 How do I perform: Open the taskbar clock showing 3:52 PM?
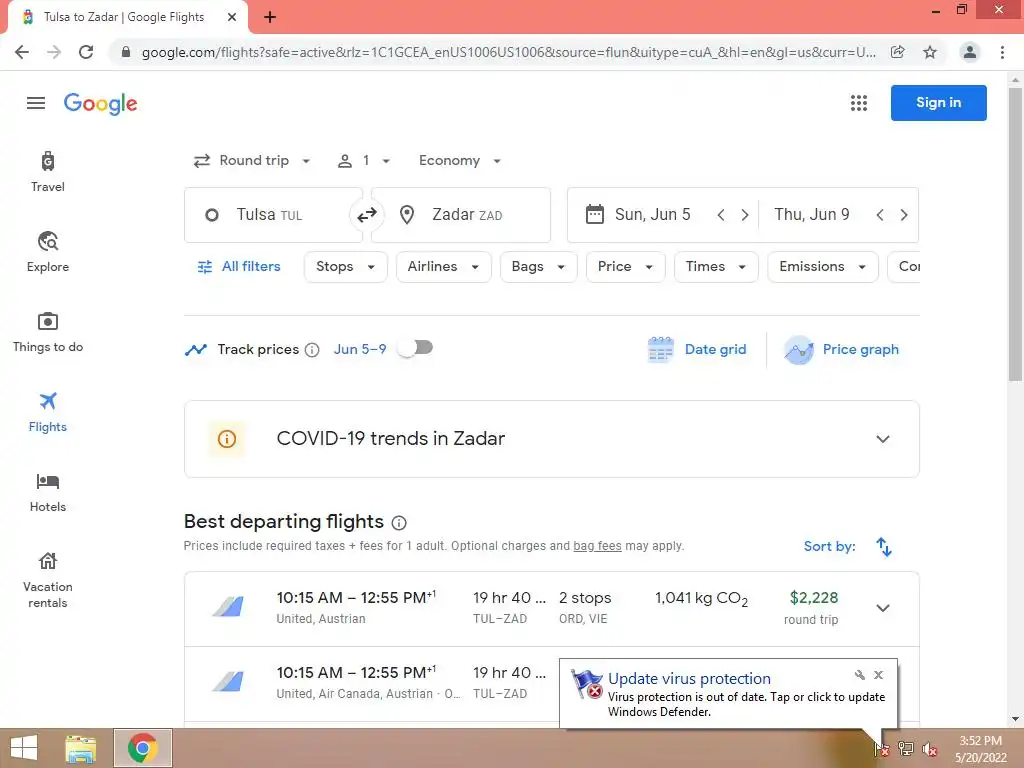(980, 749)
